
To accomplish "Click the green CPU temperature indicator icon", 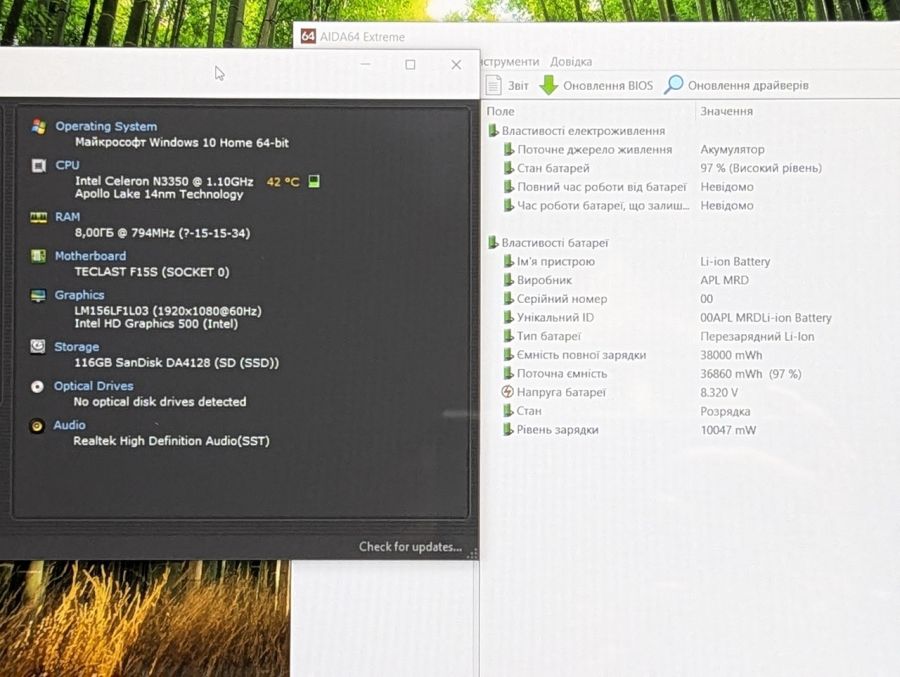I will [313, 181].
